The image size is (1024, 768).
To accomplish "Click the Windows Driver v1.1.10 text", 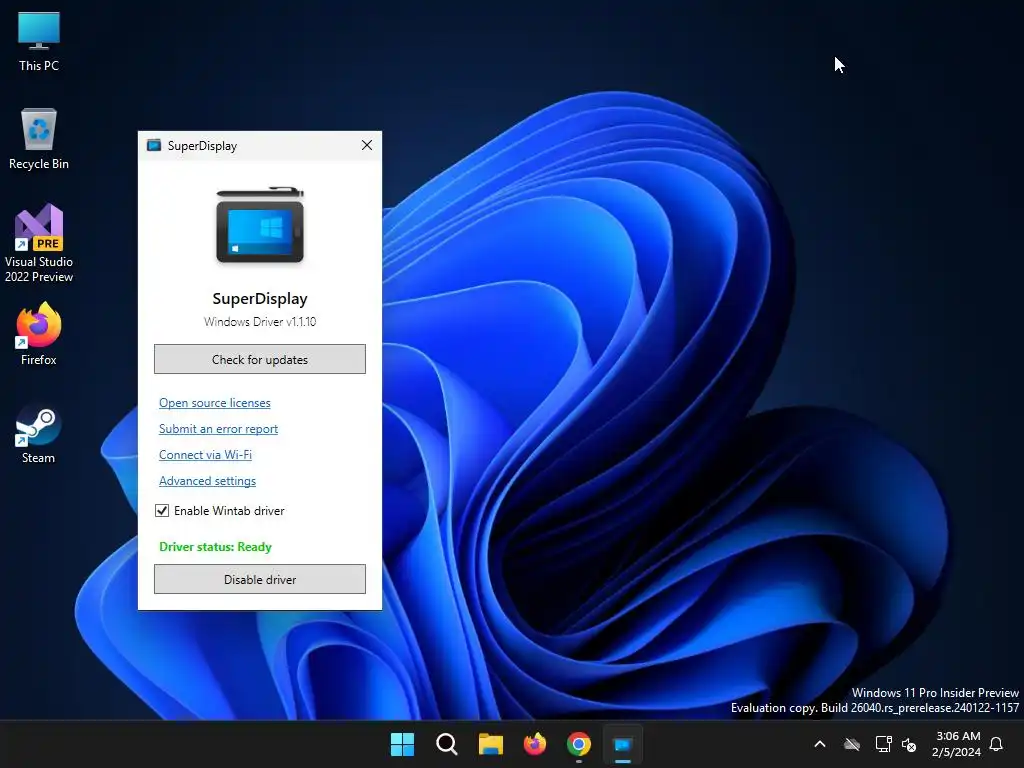I will 260,321.
